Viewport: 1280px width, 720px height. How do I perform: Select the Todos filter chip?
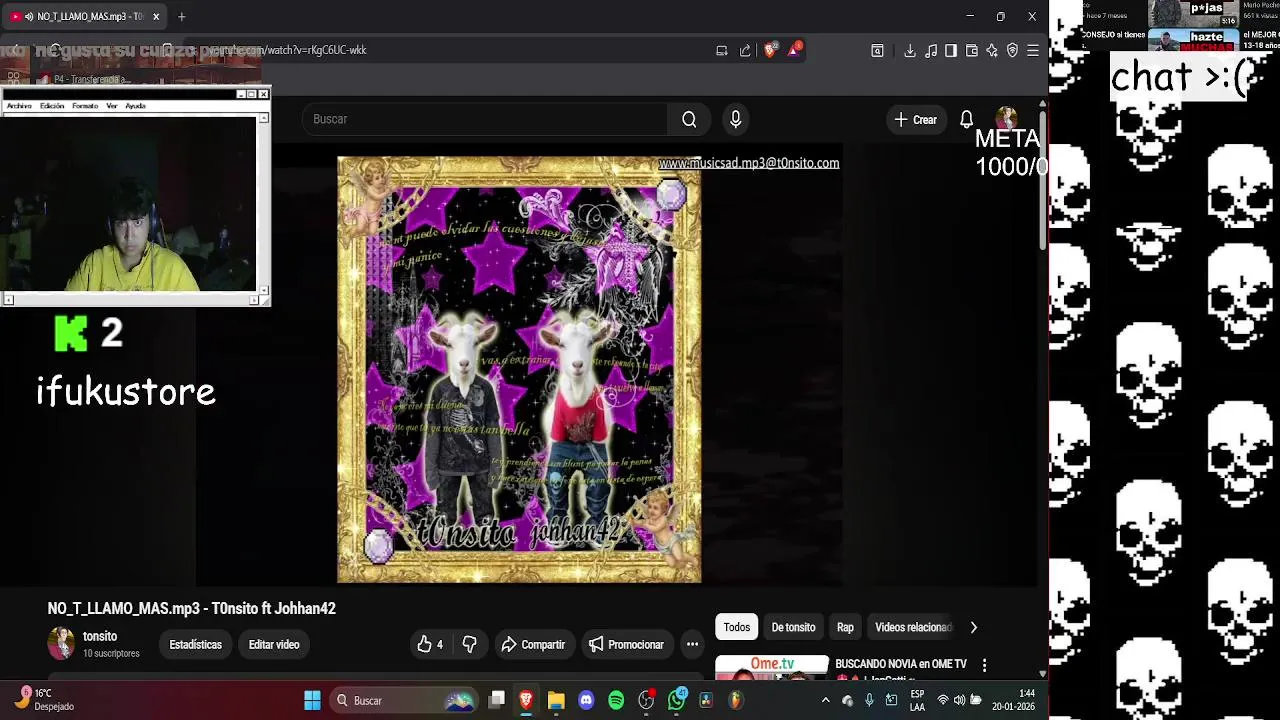click(x=737, y=627)
